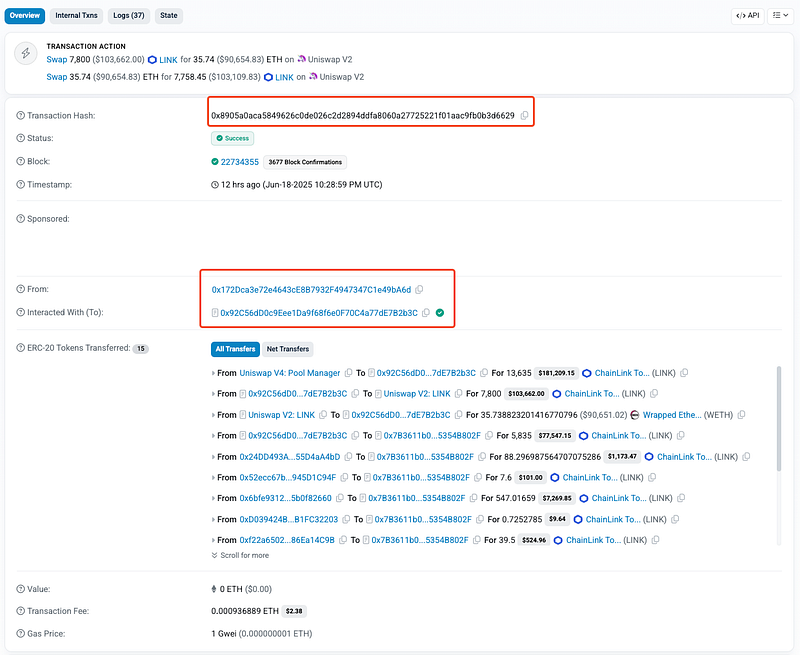Copy the From address
Screen dimensions: 800x655
(x=419, y=290)
